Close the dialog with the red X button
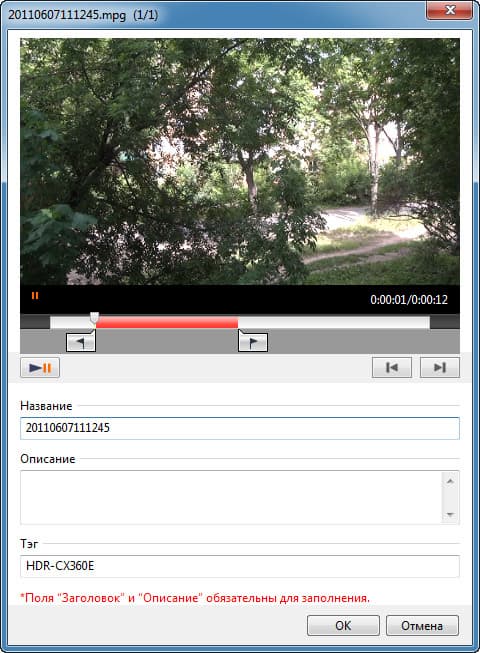The image size is (480, 653). click(x=450, y=10)
